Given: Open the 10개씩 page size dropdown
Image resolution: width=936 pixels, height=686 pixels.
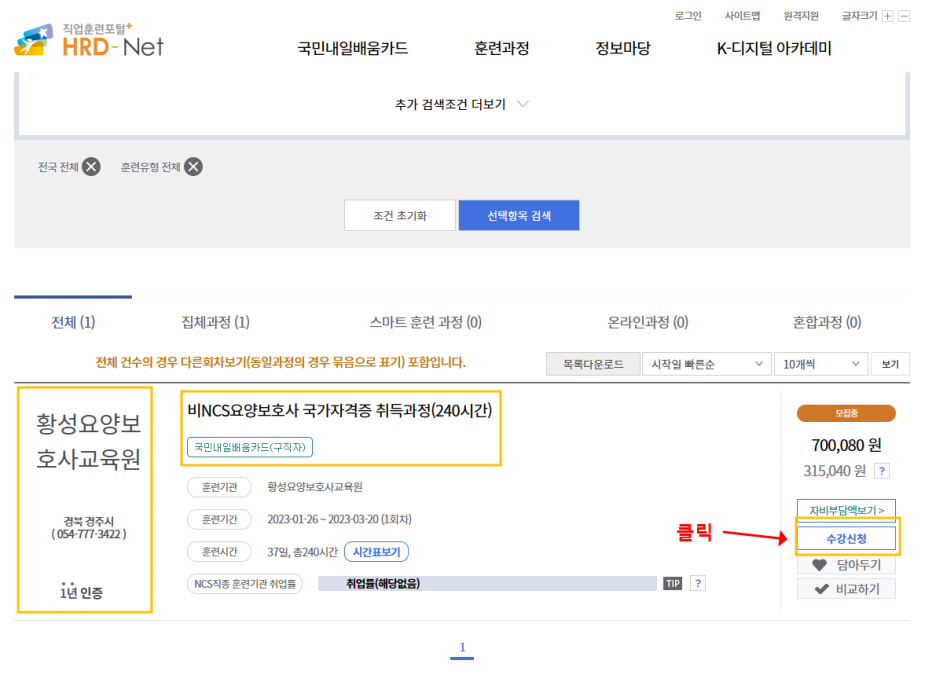Looking at the screenshot, I should pyautogui.click(x=821, y=364).
